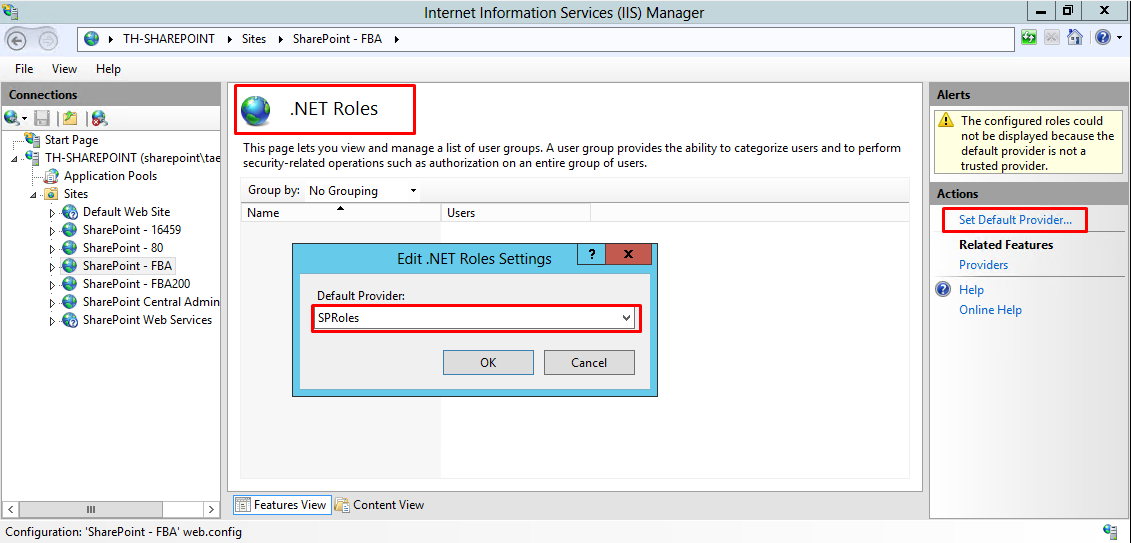The width and height of the screenshot is (1131, 543).
Task: Open the top-right help question-mark icon
Action: 1101,37
